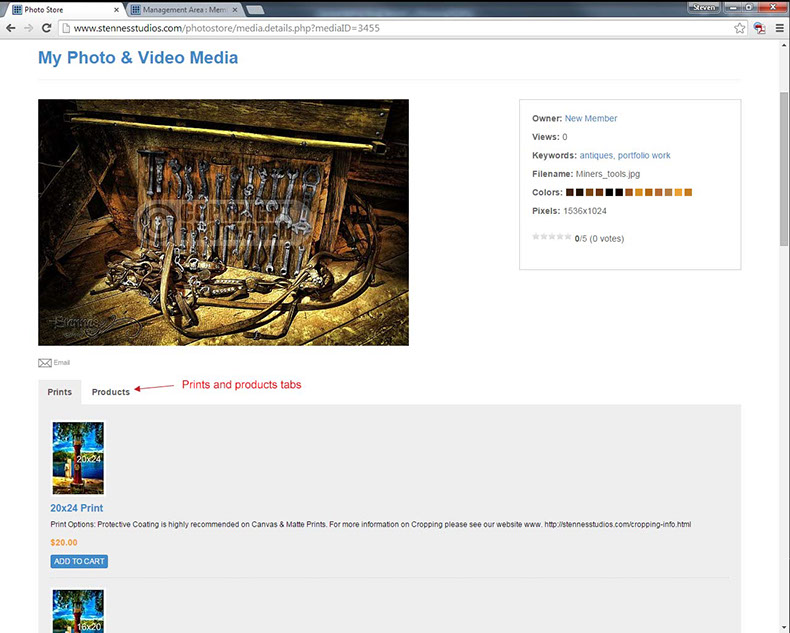Open a new browser tab
The height and width of the screenshot is (633, 790).
point(255,10)
